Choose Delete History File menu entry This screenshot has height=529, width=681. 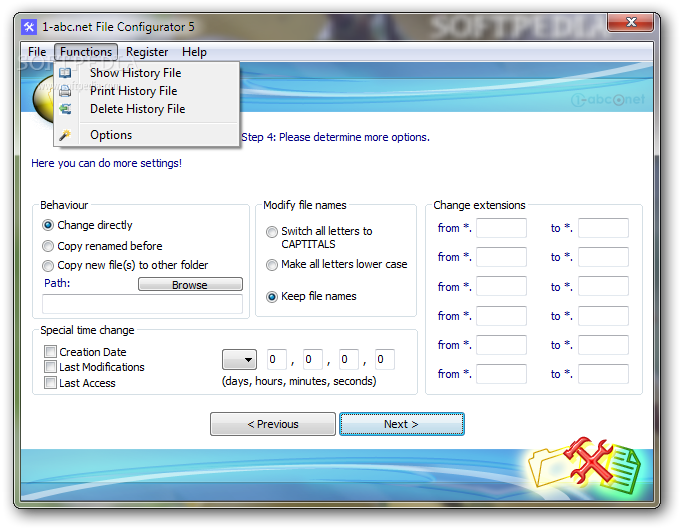pyautogui.click(x=147, y=109)
